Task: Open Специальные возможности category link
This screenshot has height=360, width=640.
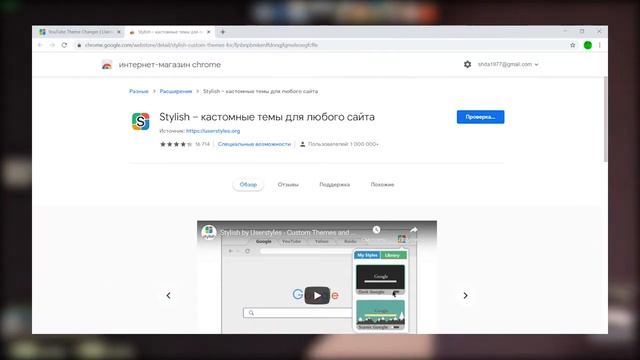Action: [x=254, y=144]
